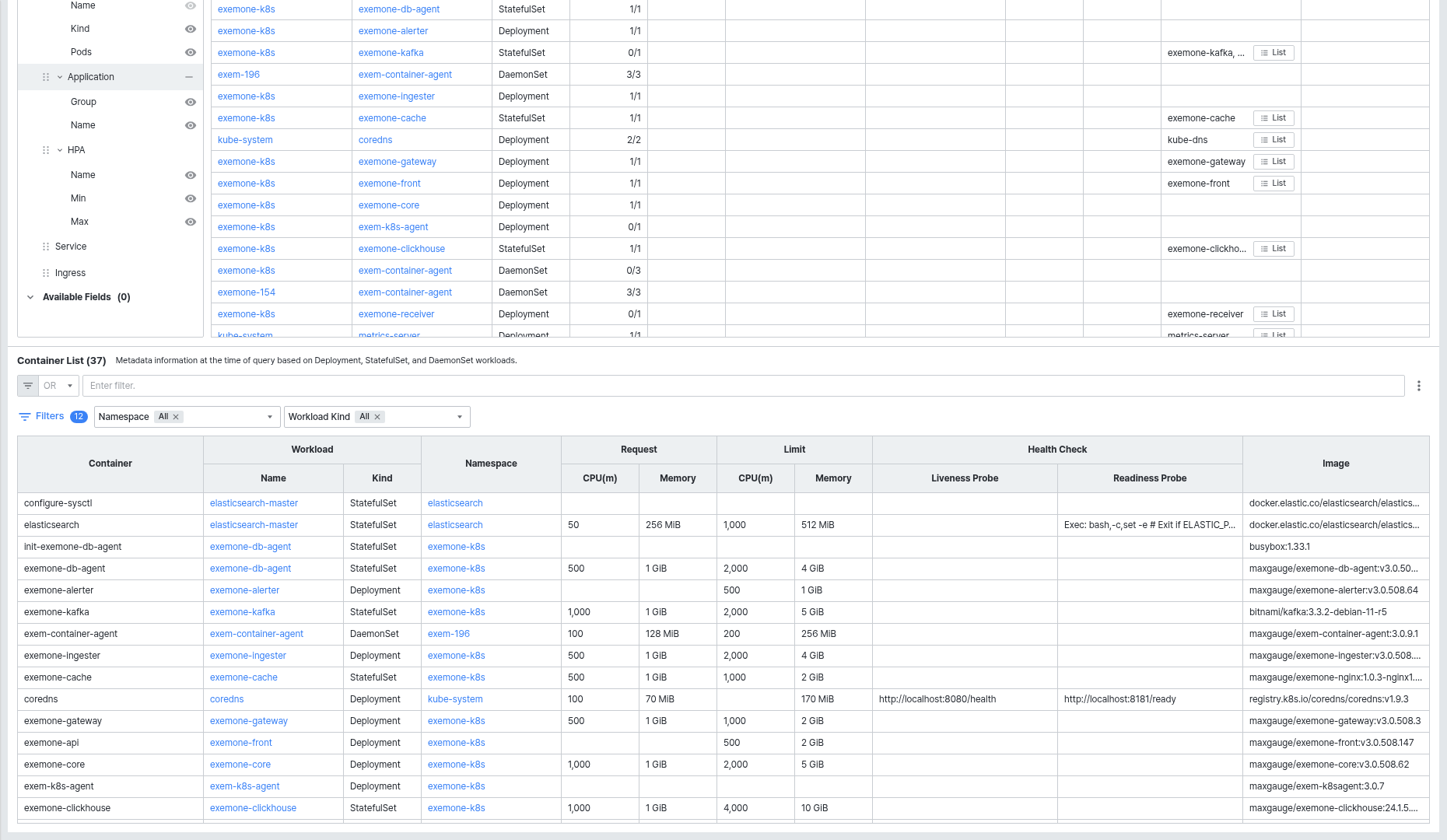Image resolution: width=1447 pixels, height=840 pixels.
Task: Click the Container column header
Action: pos(110,464)
